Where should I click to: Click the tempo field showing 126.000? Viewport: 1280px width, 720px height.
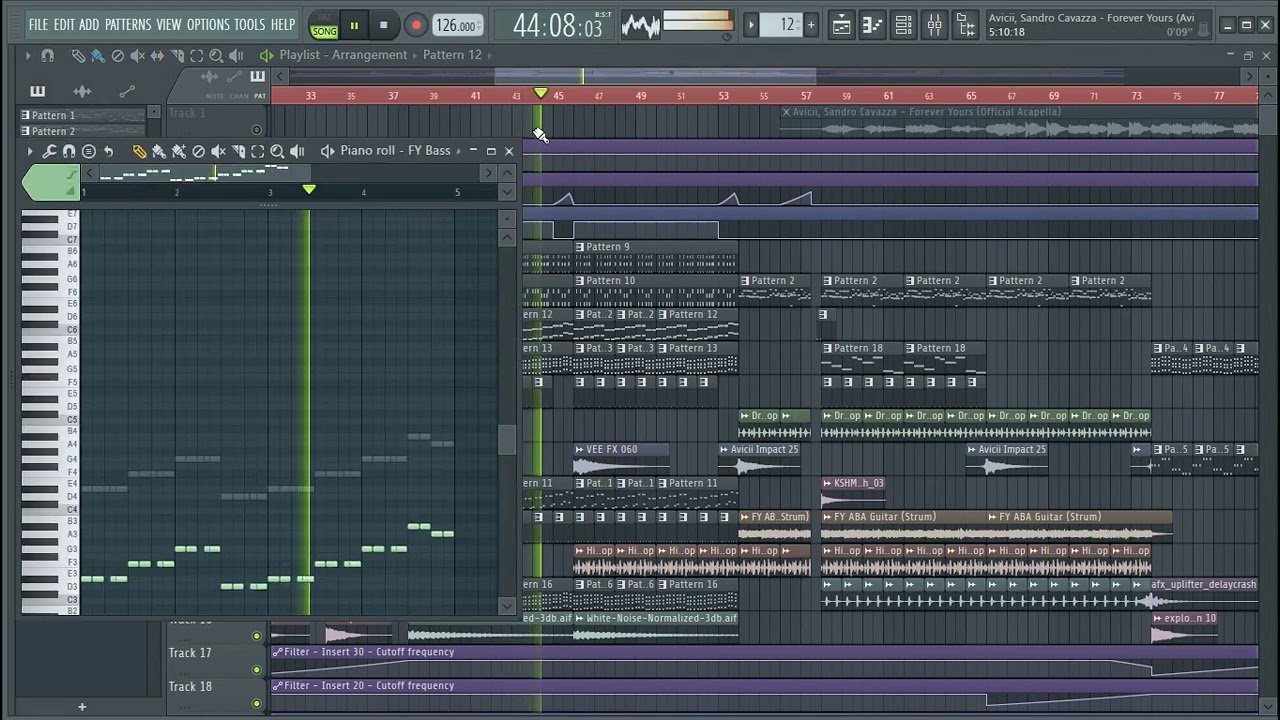[x=458, y=25]
